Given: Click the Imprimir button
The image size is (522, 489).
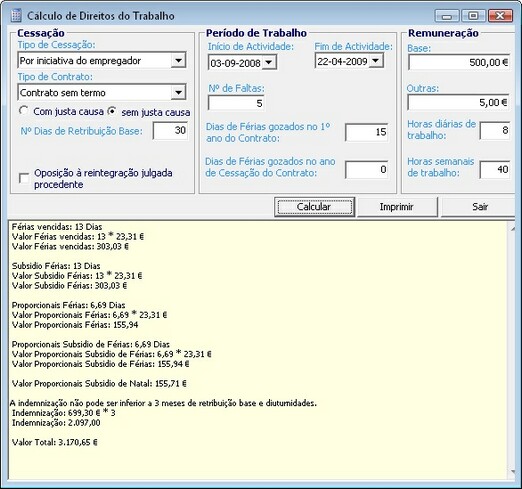Looking at the screenshot, I should pyautogui.click(x=397, y=207).
